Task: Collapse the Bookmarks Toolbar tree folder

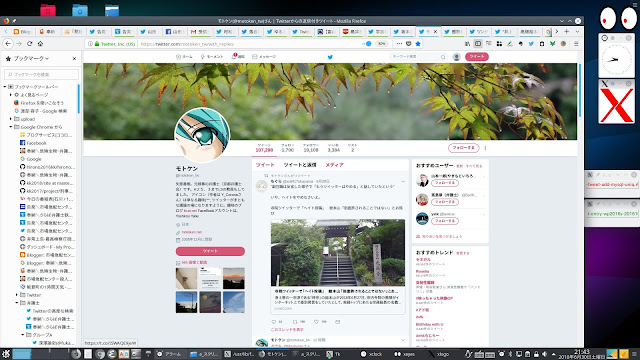Action: pos(5,87)
